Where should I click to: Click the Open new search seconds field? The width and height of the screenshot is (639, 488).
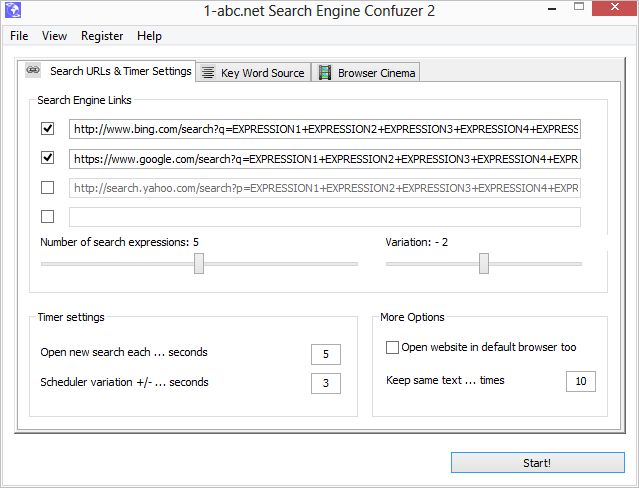point(325,354)
